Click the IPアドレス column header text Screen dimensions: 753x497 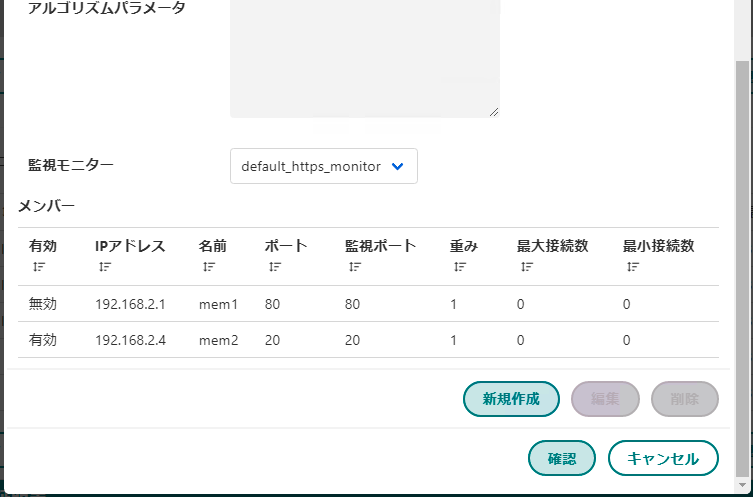tap(130, 246)
